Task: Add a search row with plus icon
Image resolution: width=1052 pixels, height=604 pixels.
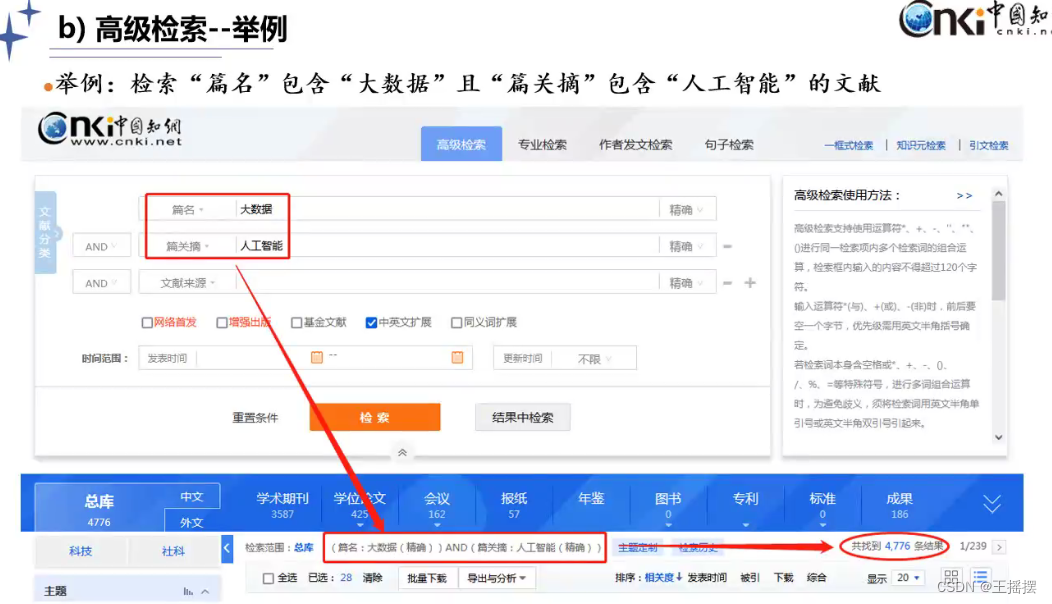Action: pos(748,283)
